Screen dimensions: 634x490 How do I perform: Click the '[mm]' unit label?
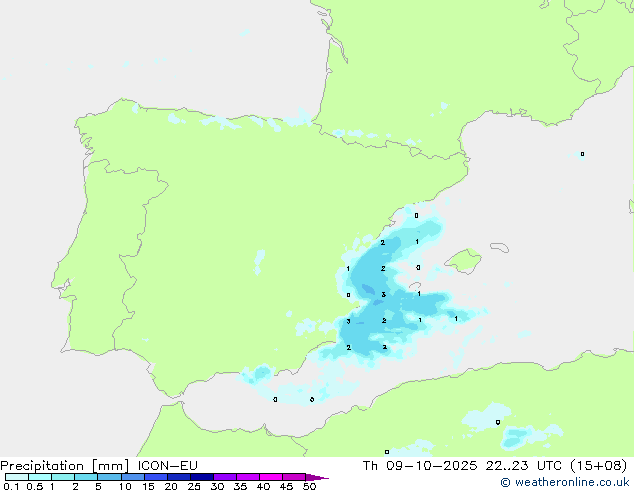click(111, 466)
